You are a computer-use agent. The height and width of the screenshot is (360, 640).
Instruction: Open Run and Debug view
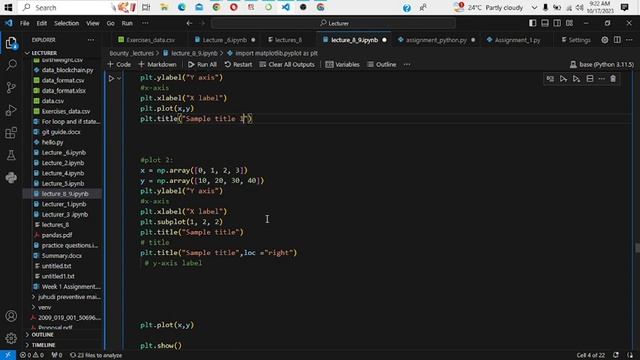(11, 110)
